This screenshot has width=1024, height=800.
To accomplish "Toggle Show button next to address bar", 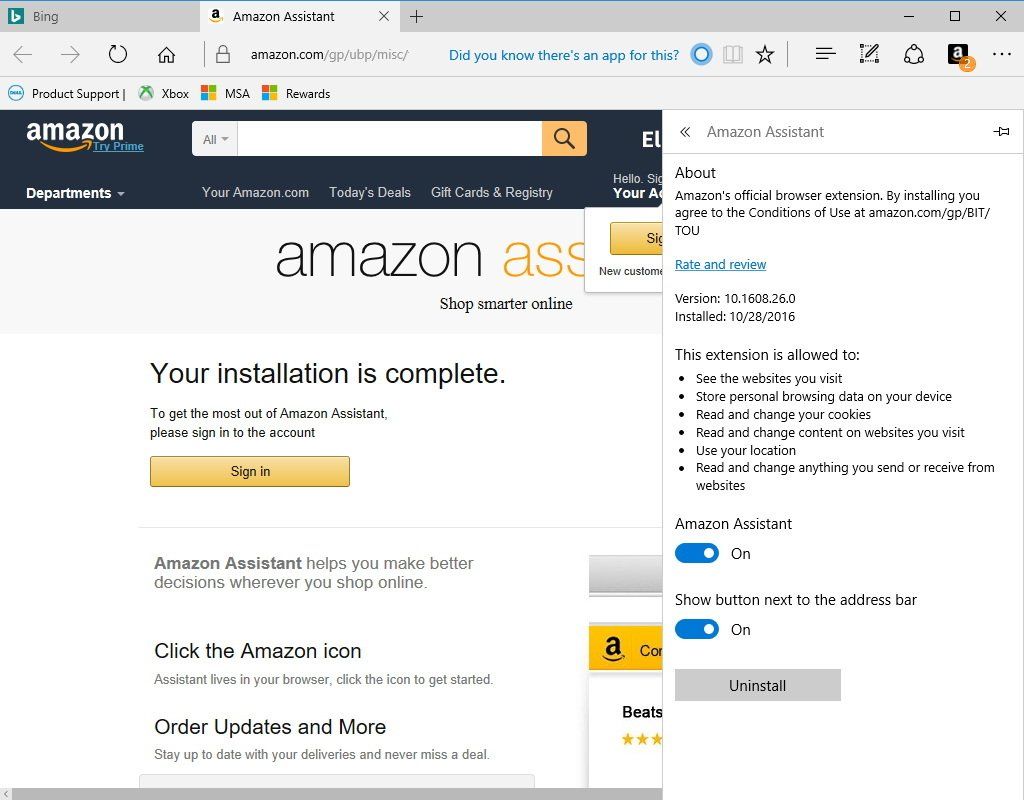I will pos(697,630).
